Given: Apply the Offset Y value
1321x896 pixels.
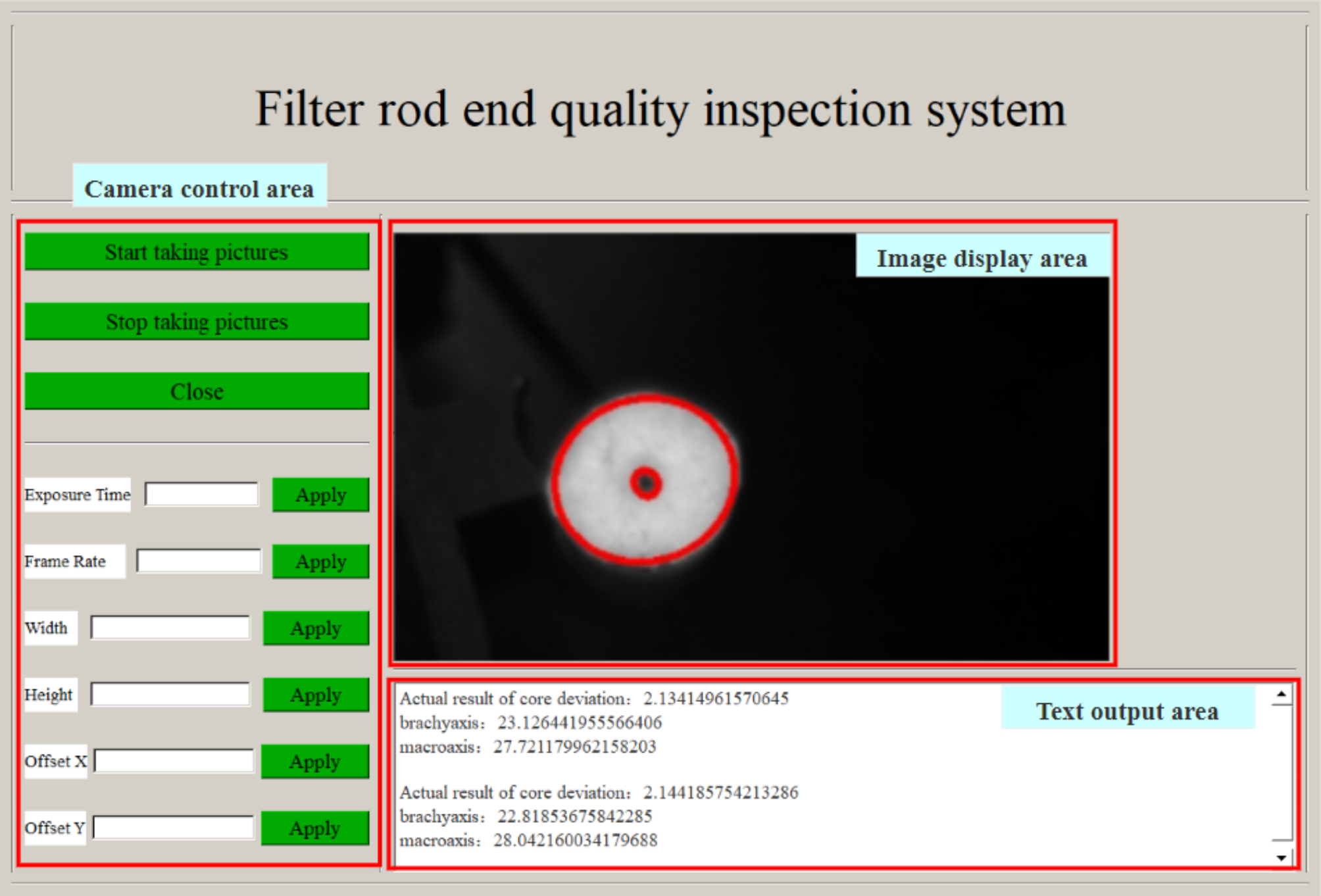Looking at the screenshot, I should (314, 828).
